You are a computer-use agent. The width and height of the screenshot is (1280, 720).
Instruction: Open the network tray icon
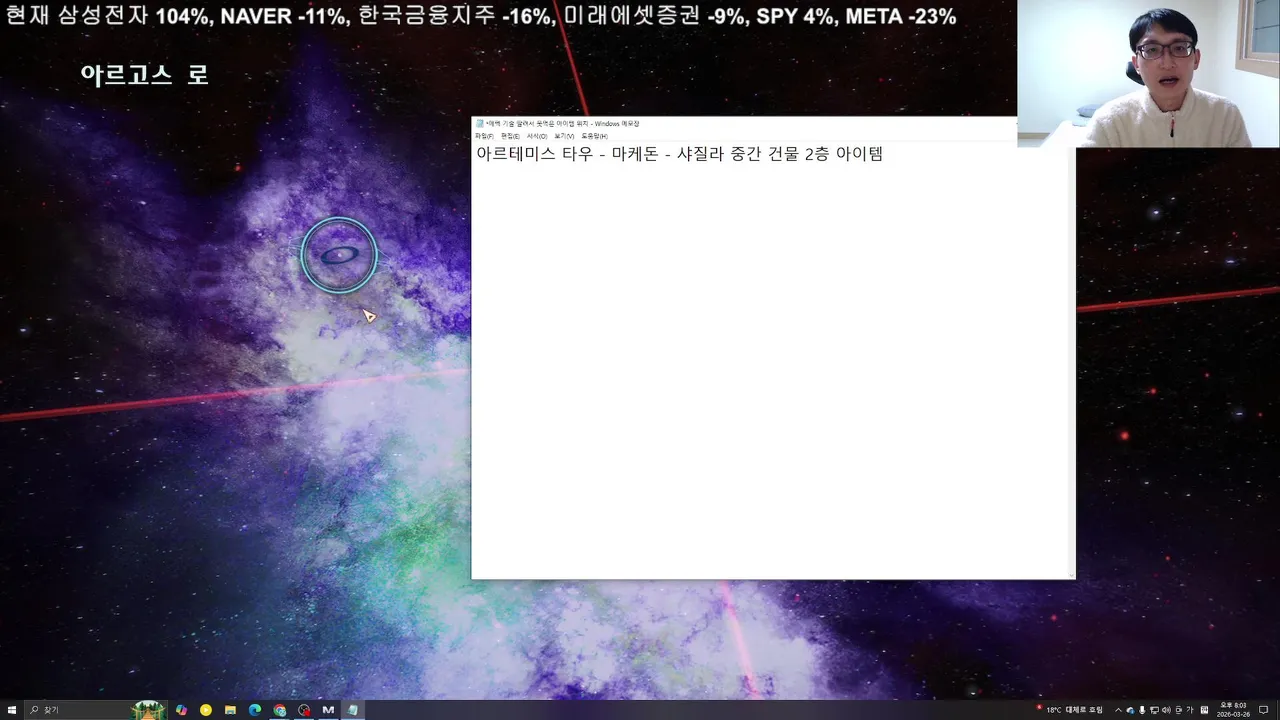point(1154,710)
